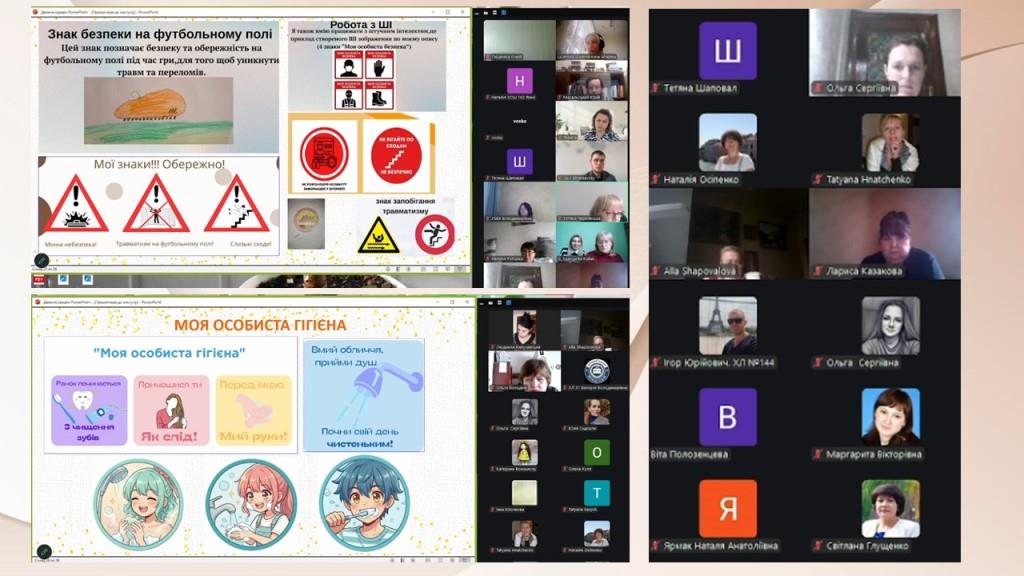Click Ігор Юрійович's Eiffel Tower profile photo
The width and height of the screenshot is (1024, 576).
(727, 325)
